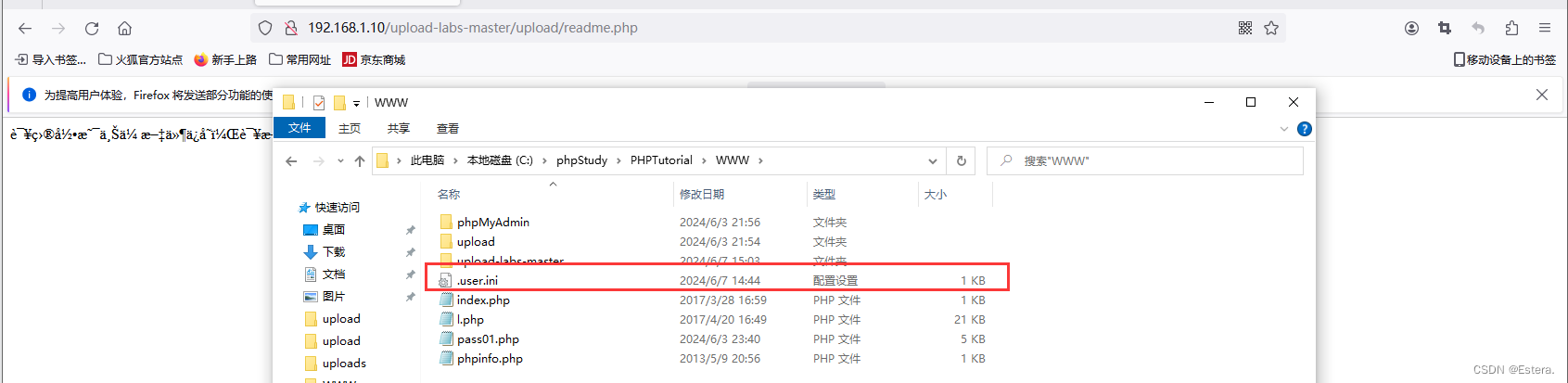
Task: Open QR code icon in address bar
Action: coord(1245,28)
